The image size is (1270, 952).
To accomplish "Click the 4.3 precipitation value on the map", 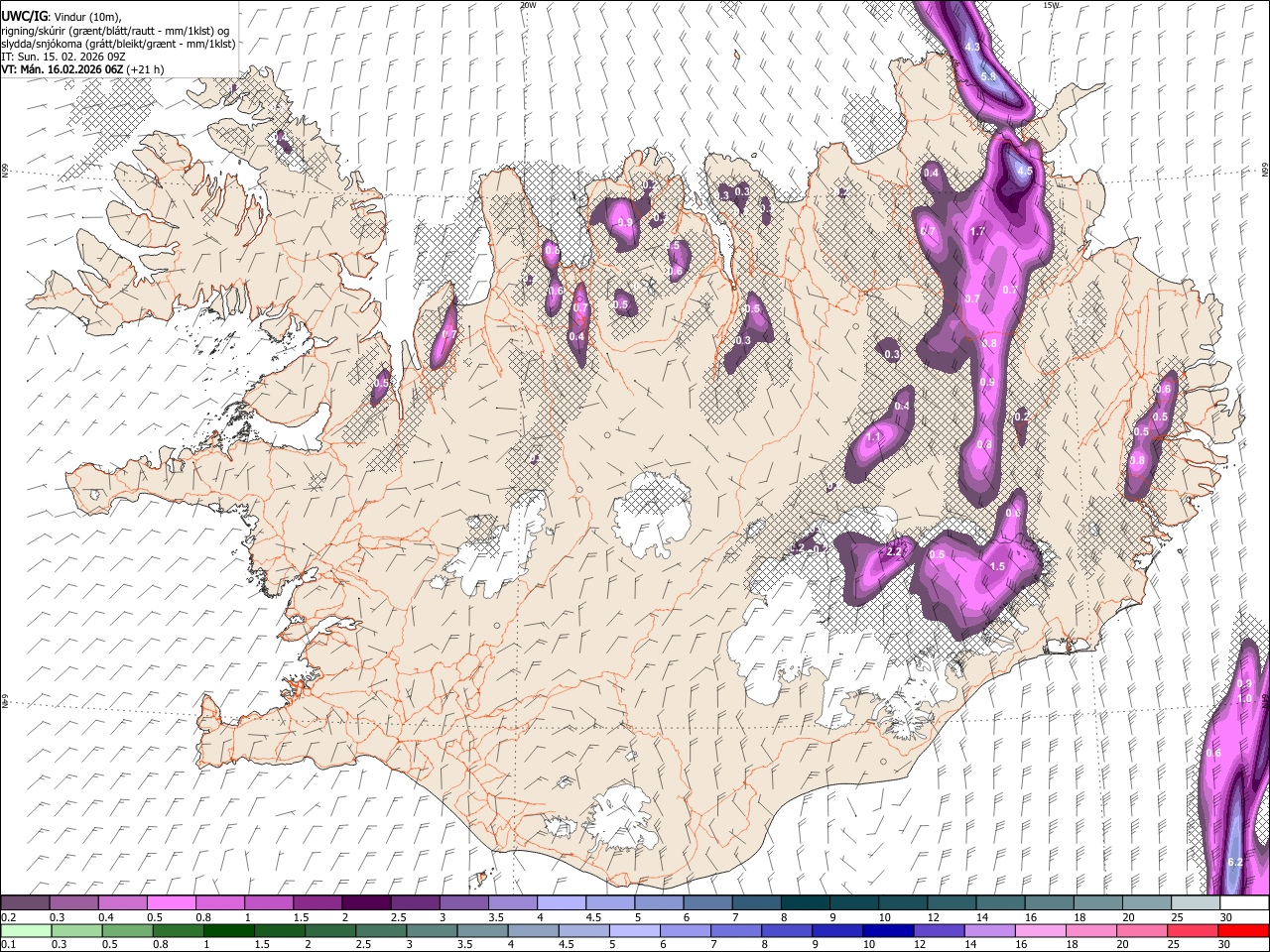I will point(972,47).
